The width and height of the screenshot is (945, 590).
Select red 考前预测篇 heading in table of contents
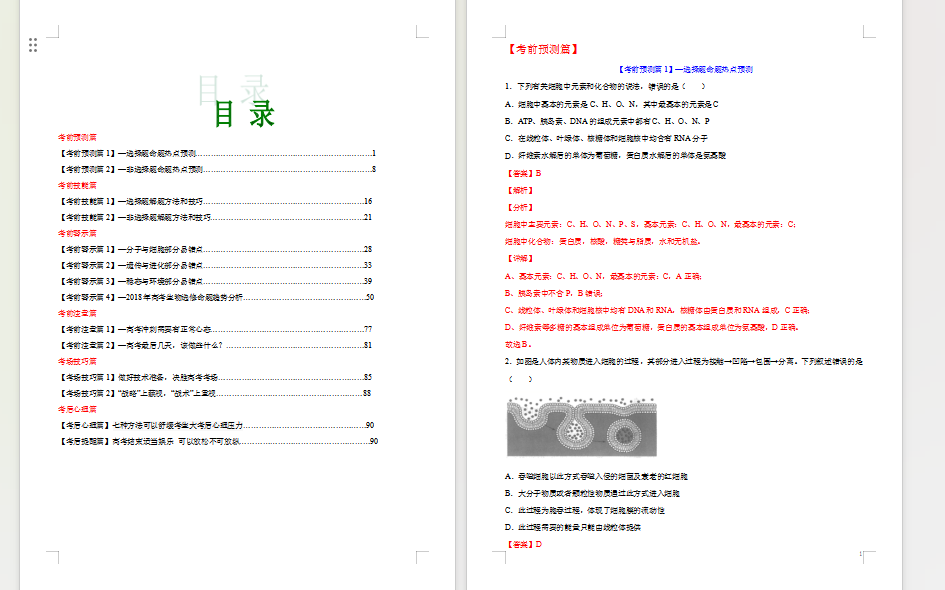[x=77, y=137]
